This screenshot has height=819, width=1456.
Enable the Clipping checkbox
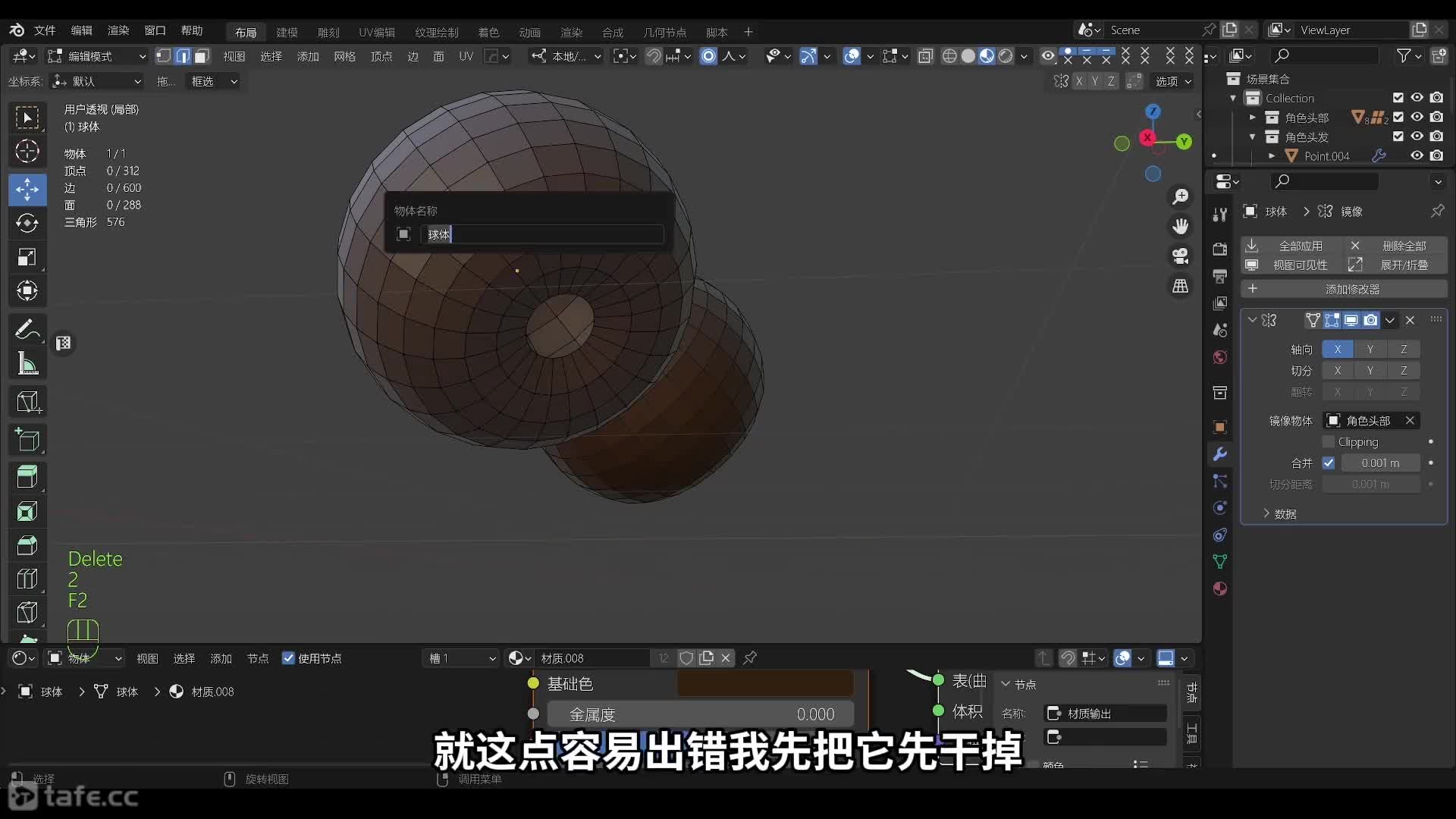[x=1328, y=441]
